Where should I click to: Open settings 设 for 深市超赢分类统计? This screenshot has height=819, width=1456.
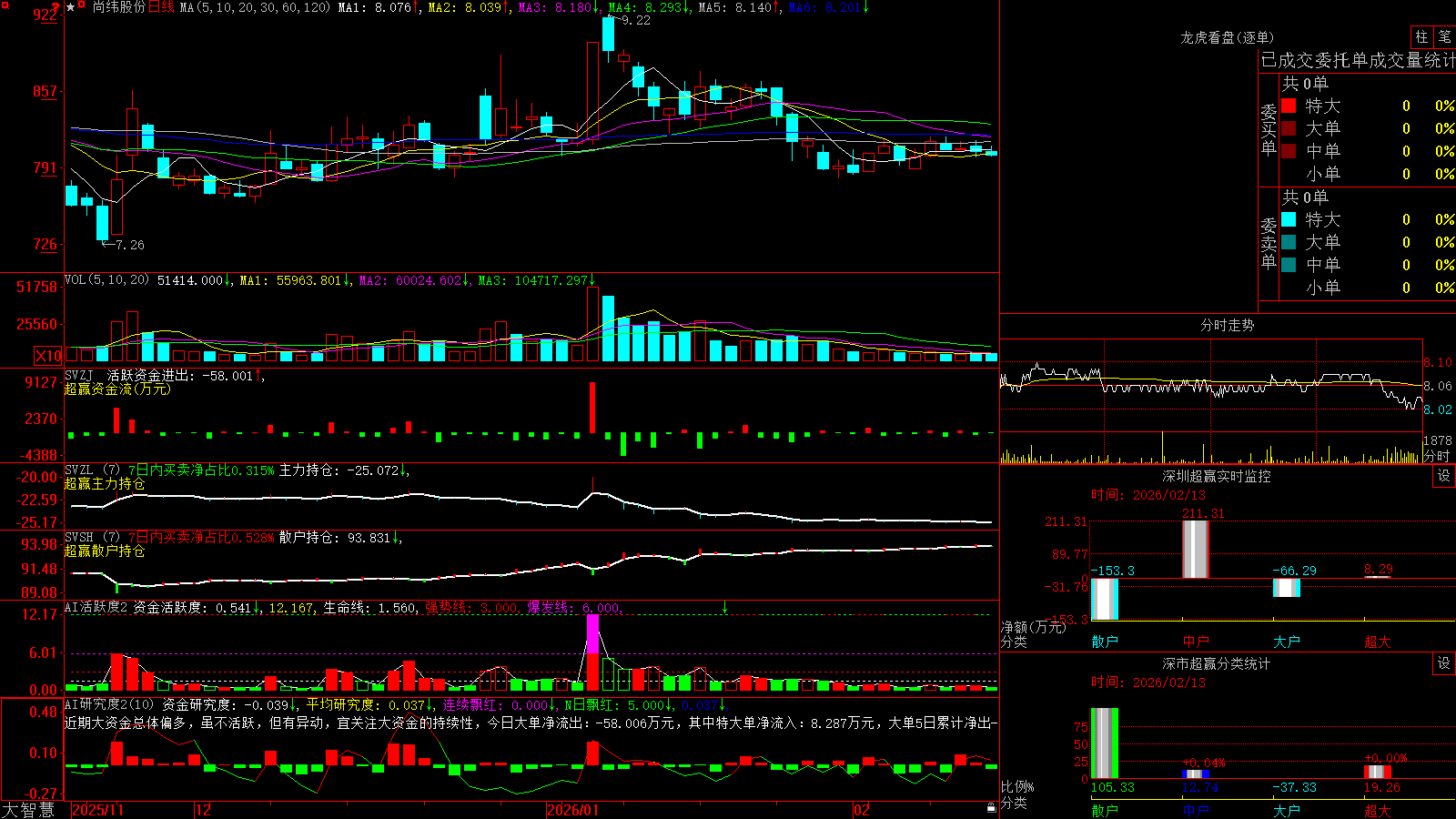[x=1444, y=663]
